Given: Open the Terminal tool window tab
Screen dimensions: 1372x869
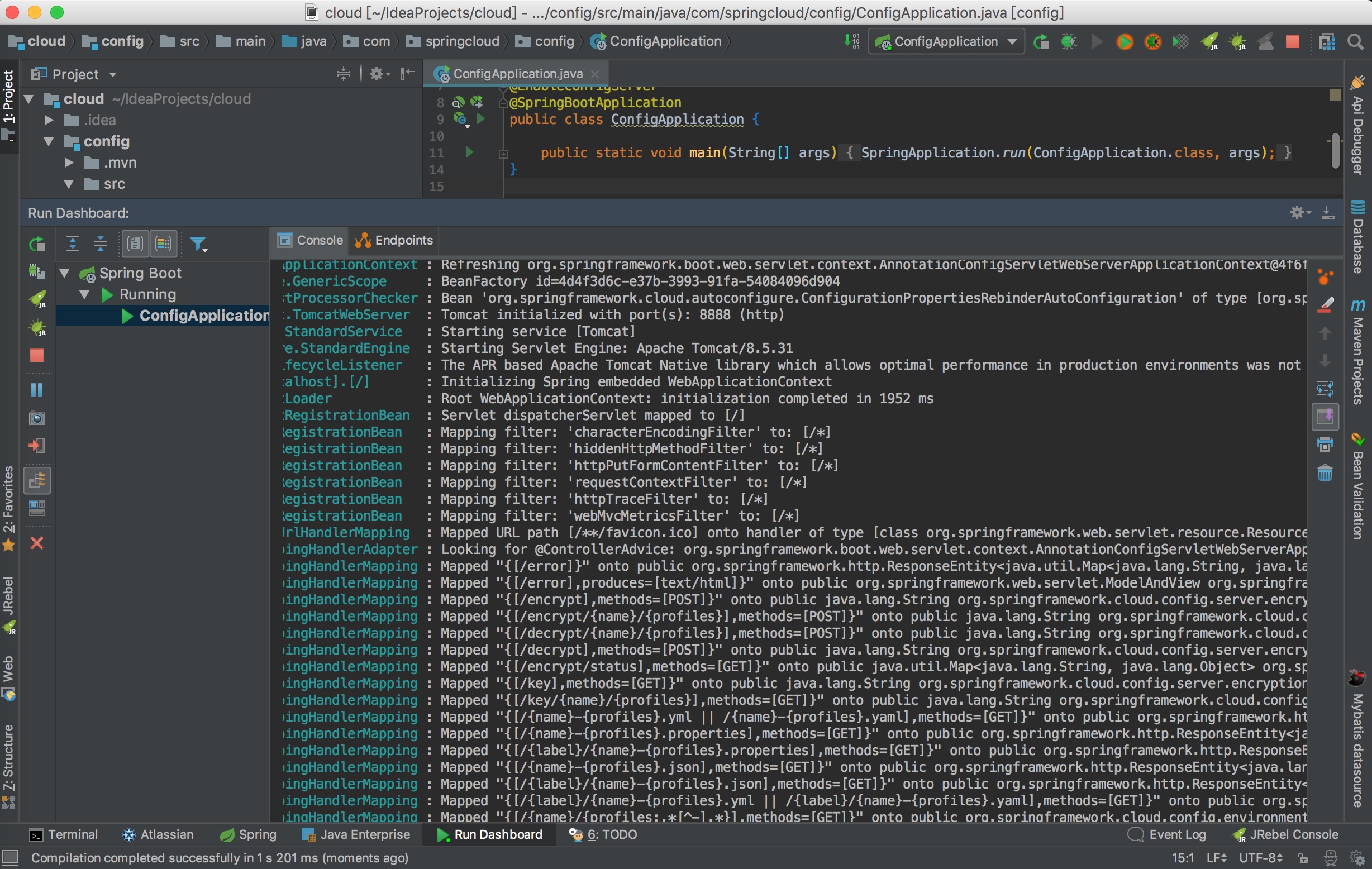Looking at the screenshot, I should pyautogui.click(x=64, y=835).
